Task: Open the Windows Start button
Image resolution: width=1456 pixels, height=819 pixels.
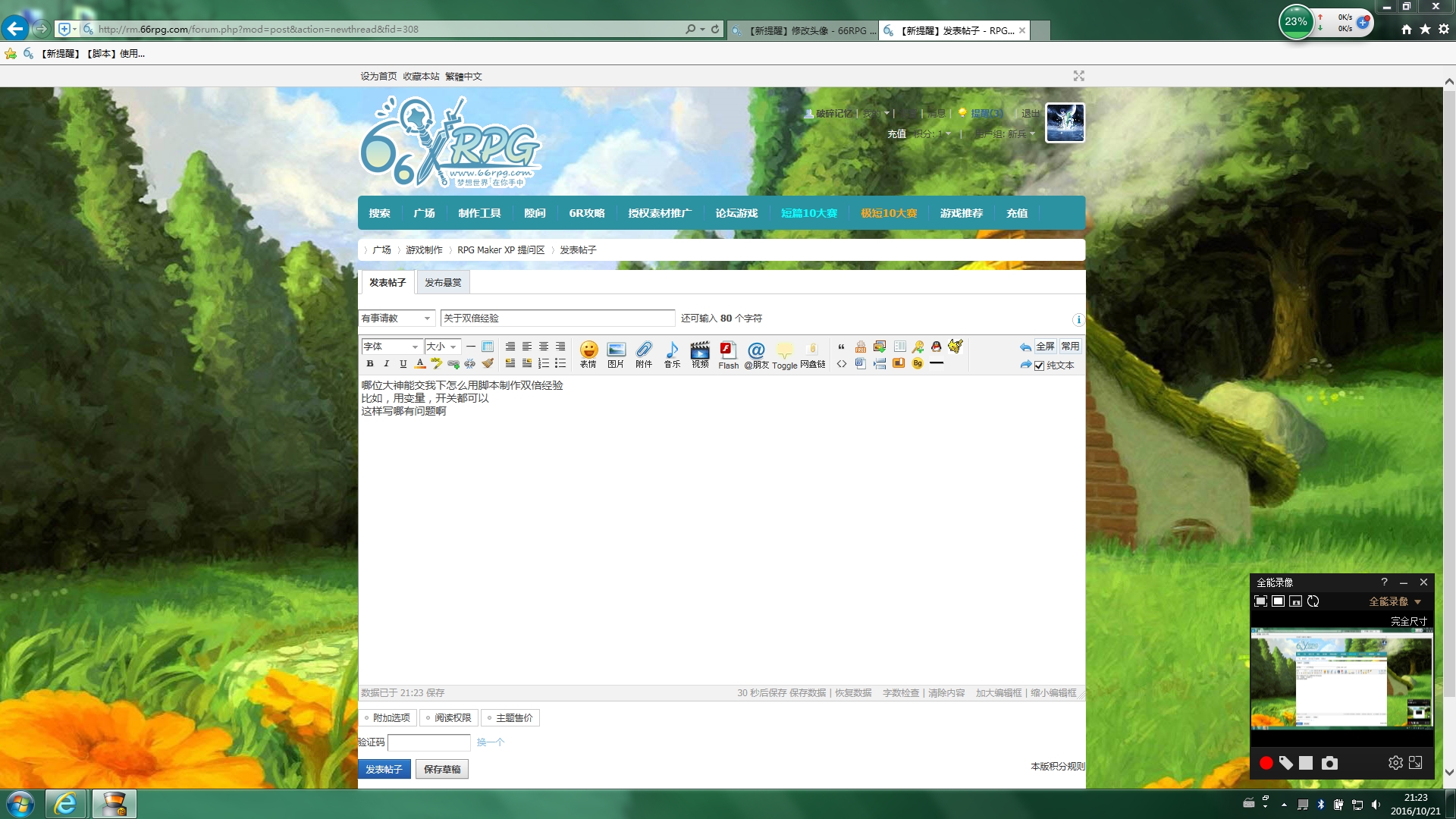Action: coord(20,804)
